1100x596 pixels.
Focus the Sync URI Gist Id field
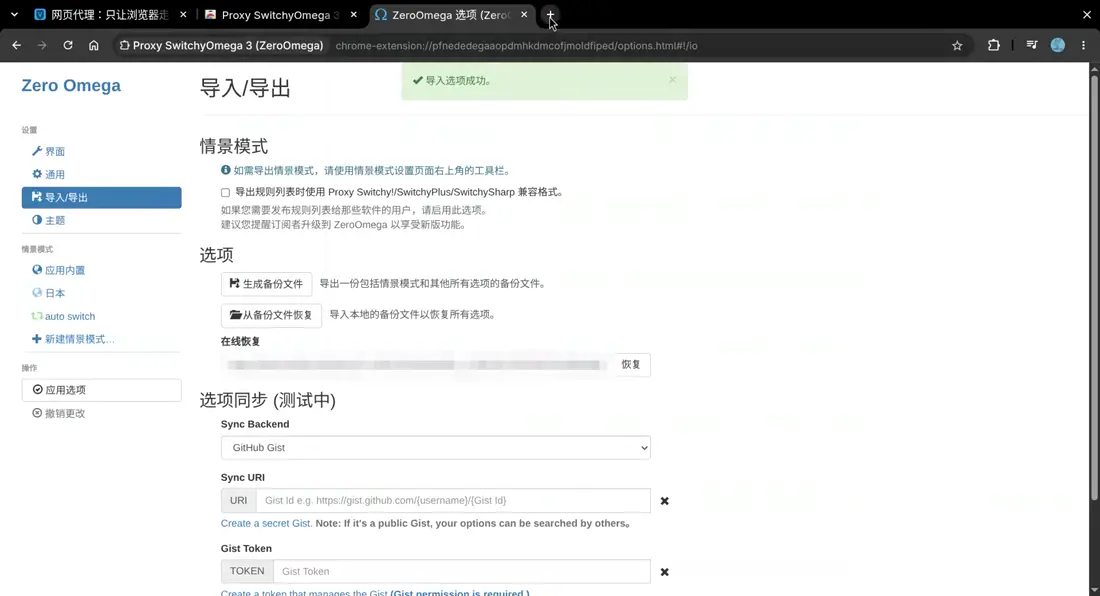coord(453,501)
